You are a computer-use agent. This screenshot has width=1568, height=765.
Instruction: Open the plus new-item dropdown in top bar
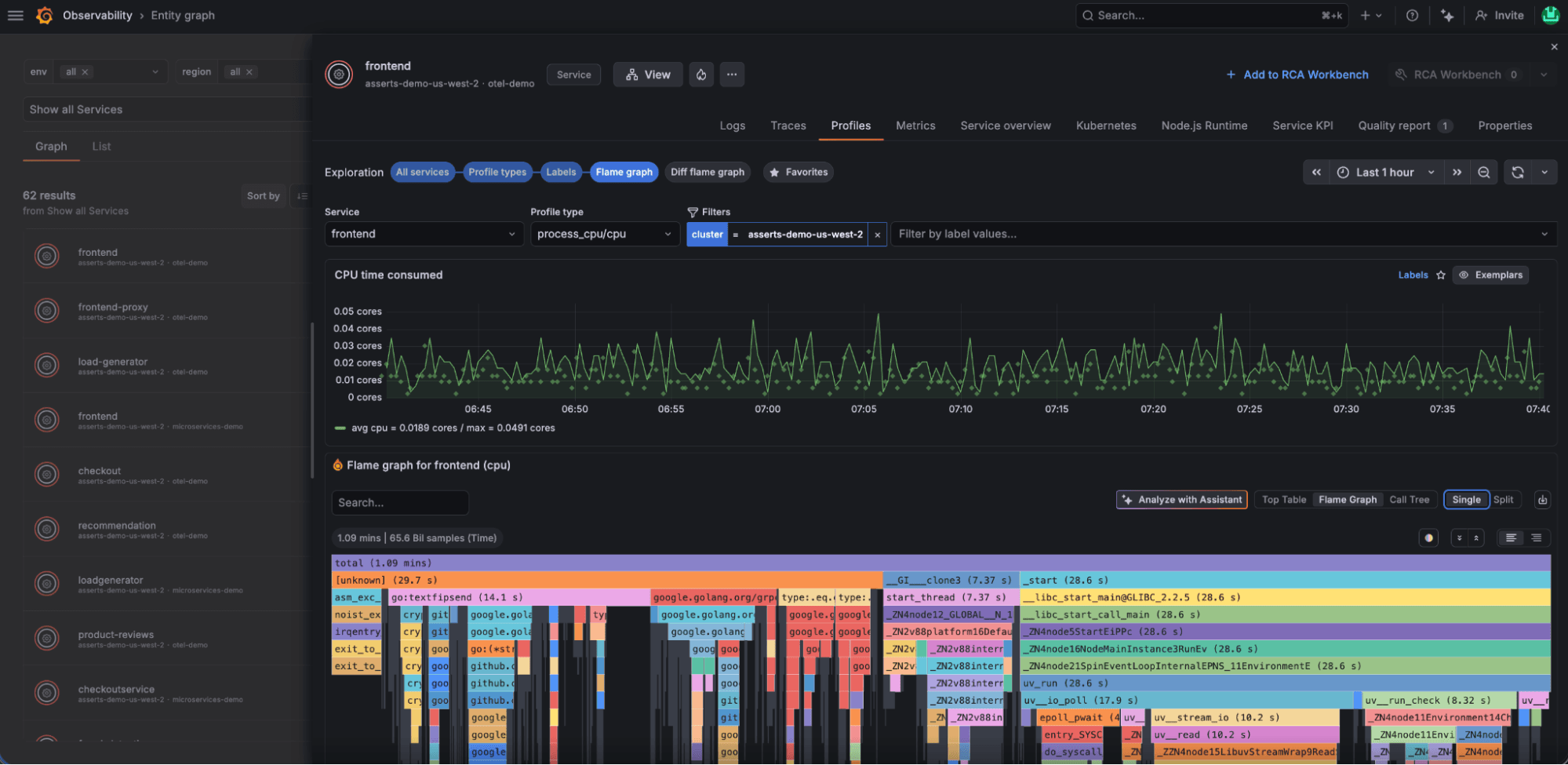(x=1371, y=16)
